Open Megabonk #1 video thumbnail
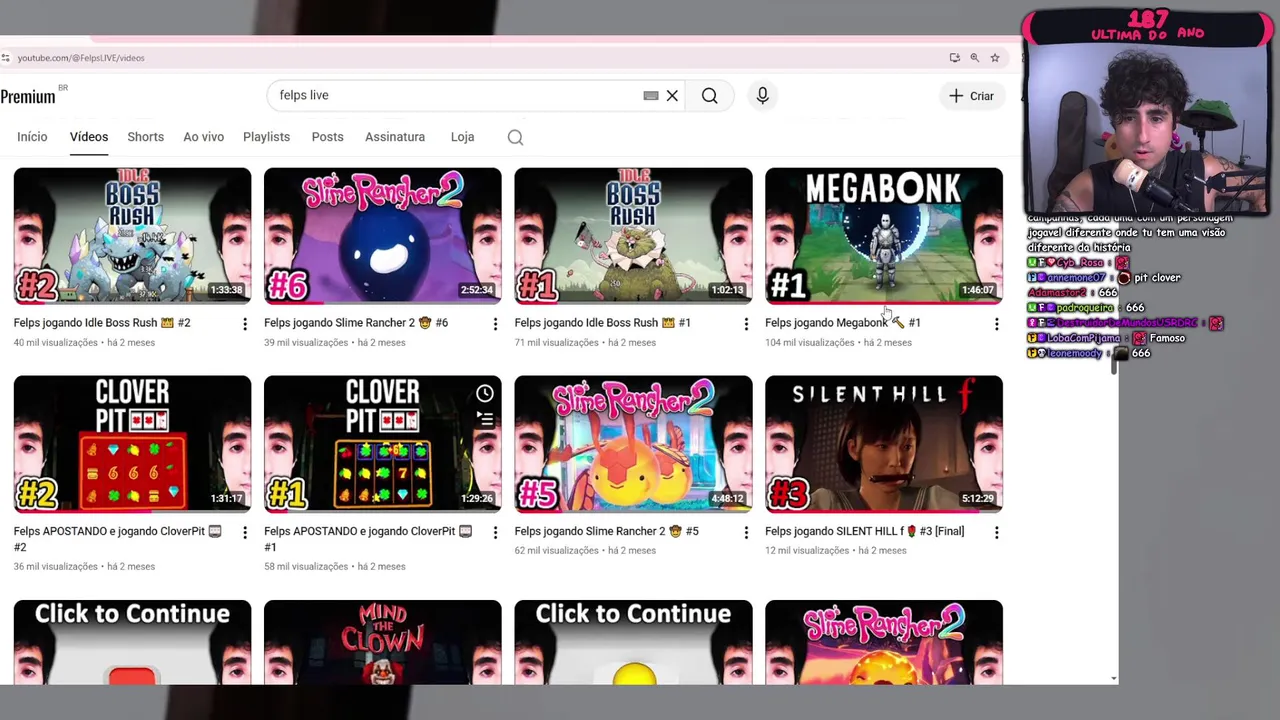Image resolution: width=1280 pixels, height=720 pixels. pos(884,235)
